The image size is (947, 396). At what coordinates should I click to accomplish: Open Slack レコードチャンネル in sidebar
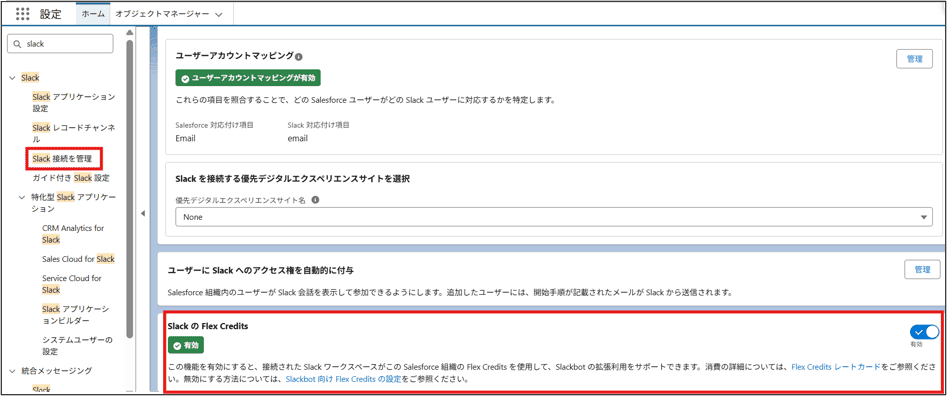coord(74,133)
